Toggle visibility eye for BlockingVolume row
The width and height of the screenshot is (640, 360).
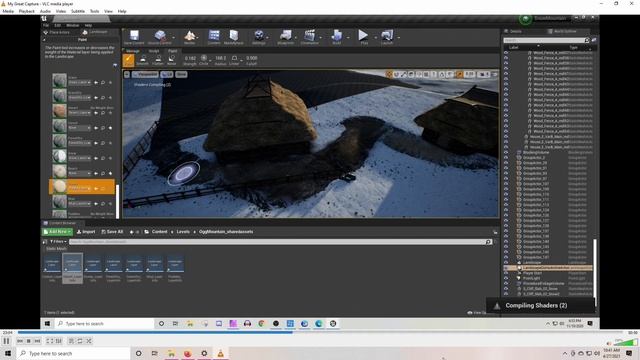506,152
